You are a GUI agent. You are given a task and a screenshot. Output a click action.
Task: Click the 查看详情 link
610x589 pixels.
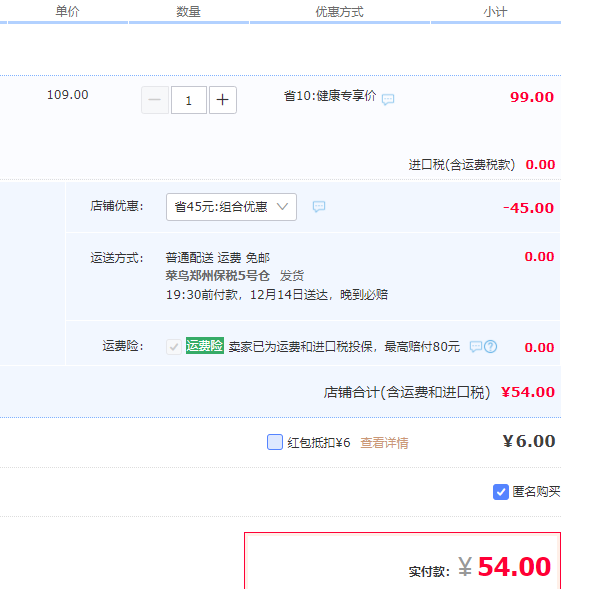click(x=384, y=443)
